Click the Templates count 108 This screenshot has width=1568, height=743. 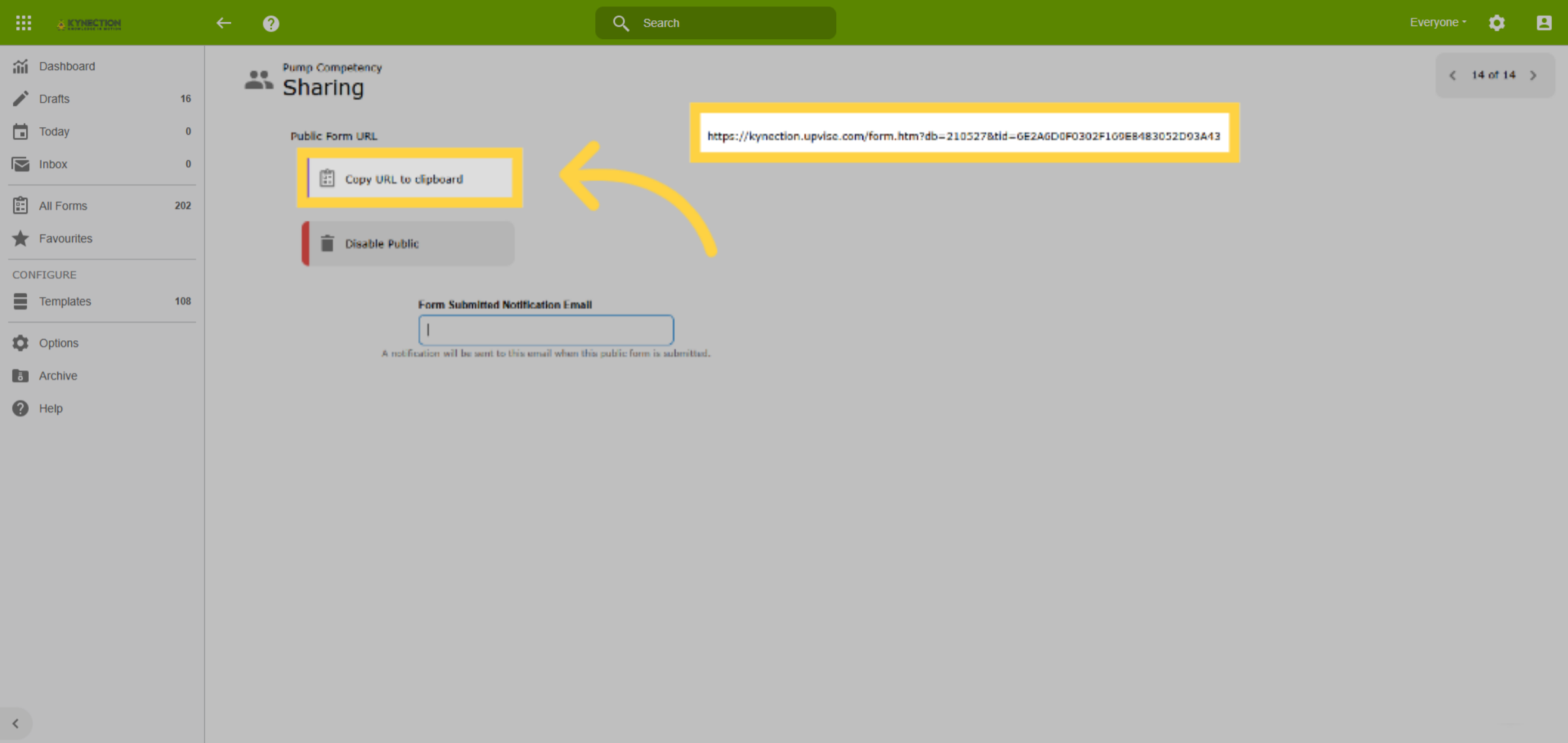point(183,301)
